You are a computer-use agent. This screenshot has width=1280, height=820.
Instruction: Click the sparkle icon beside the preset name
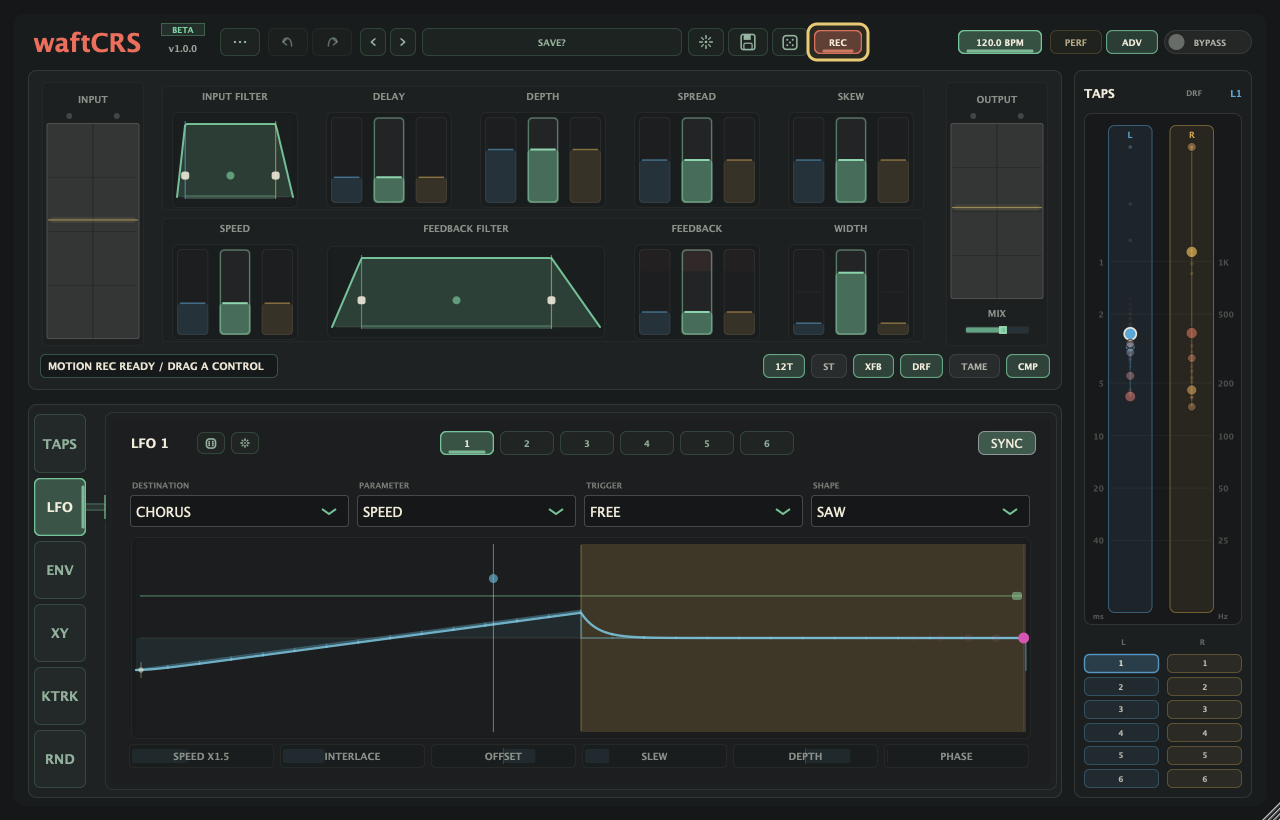pyautogui.click(x=706, y=42)
